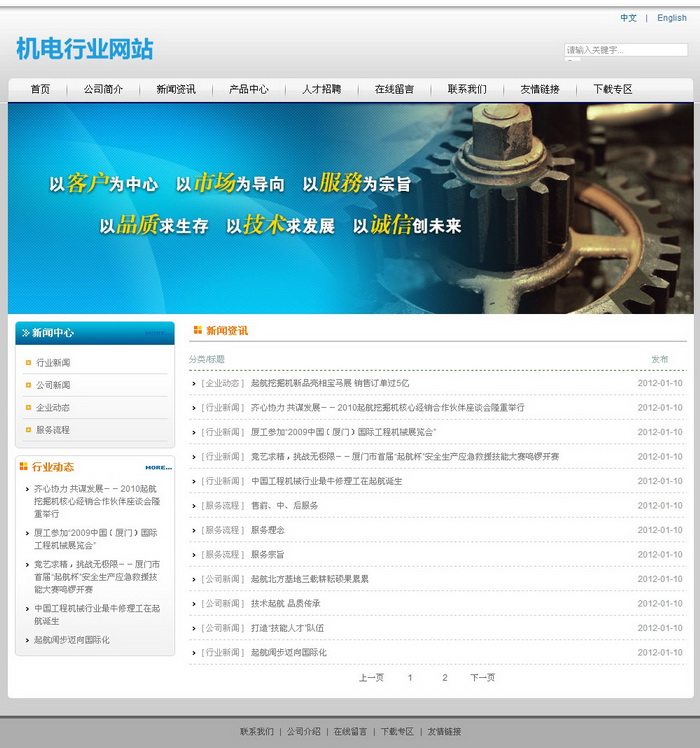Open article 技术起航 品质传承
This screenshot has height=748, width=700.
[285, 604]
